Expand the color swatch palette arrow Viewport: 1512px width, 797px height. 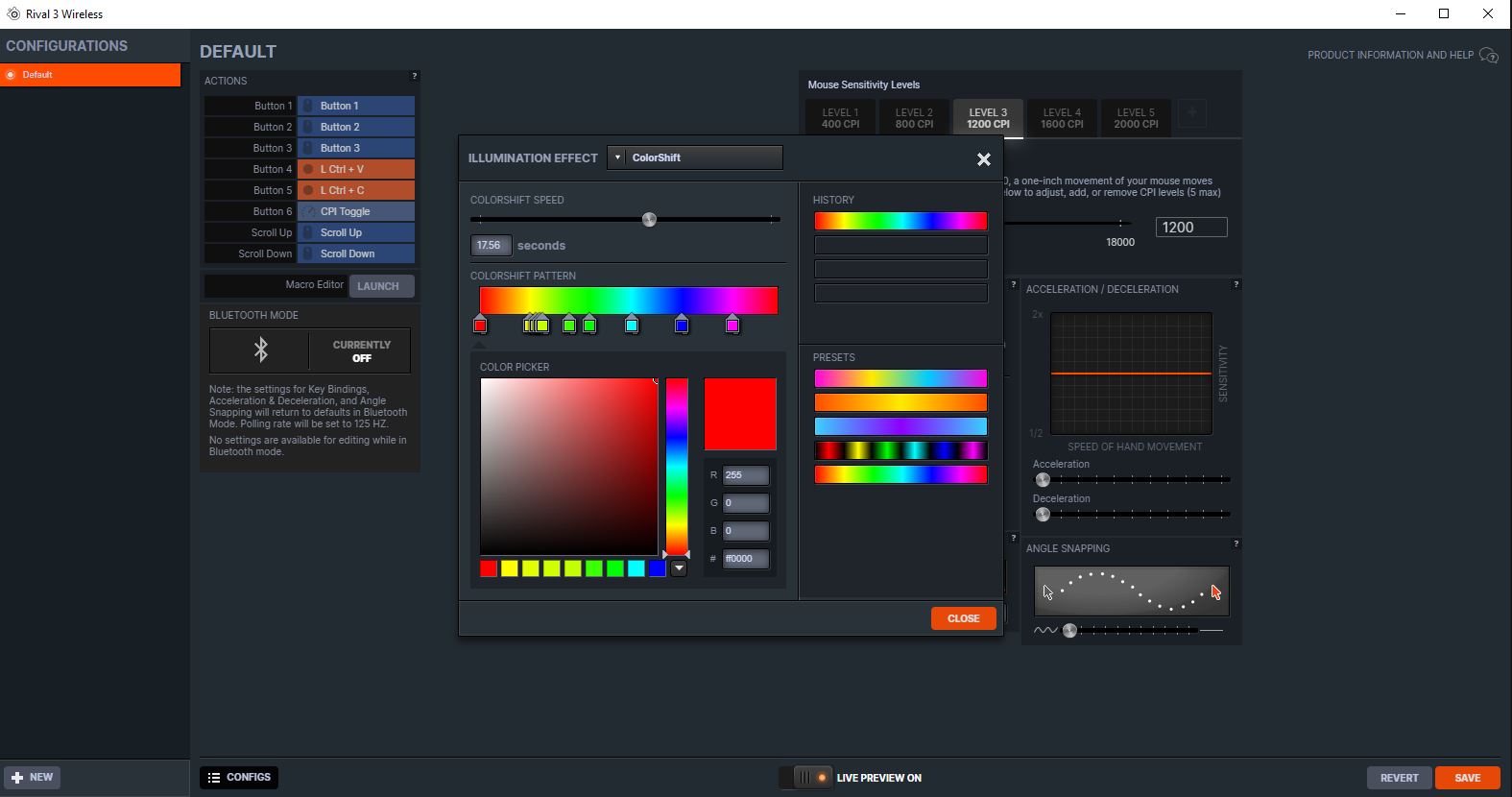click(x=679, y=568)
